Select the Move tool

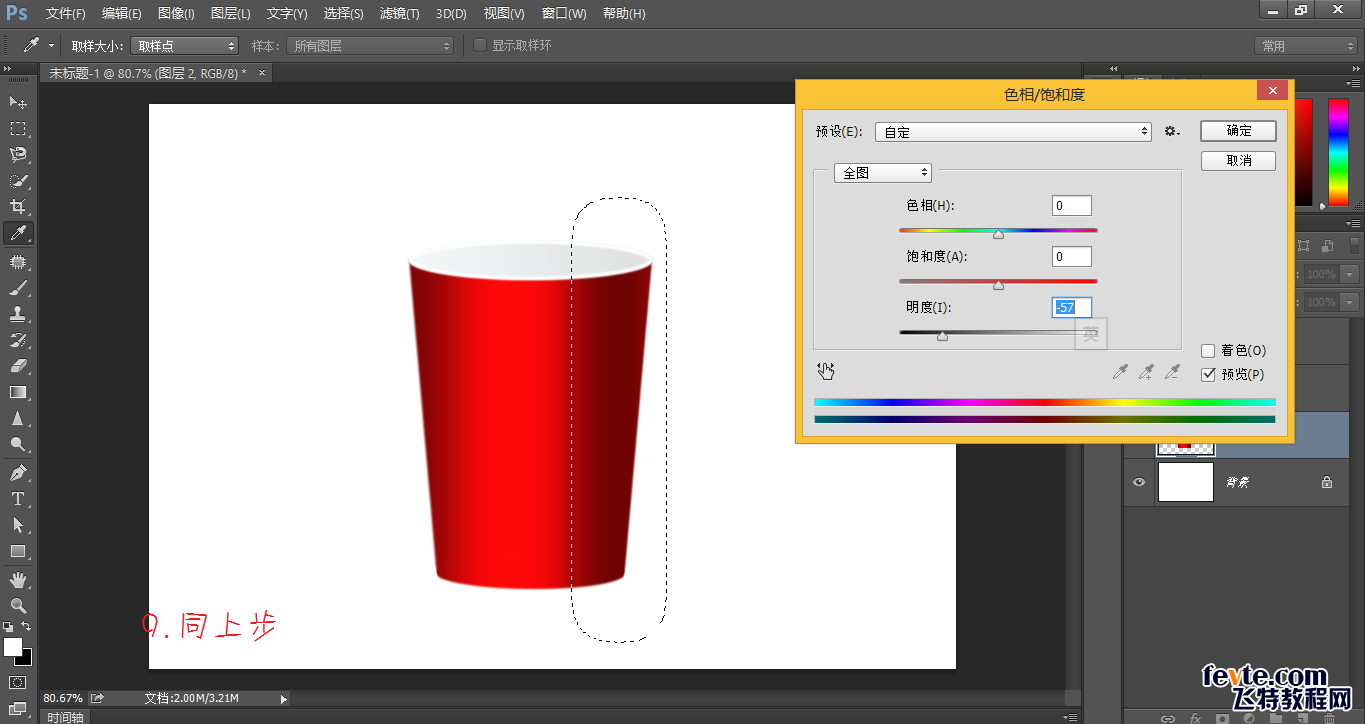click(18, 103)
